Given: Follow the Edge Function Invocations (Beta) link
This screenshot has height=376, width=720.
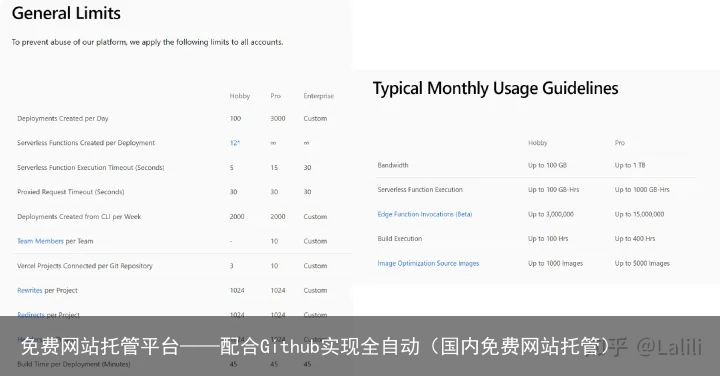Looking at the screenshot, I should coord(425,214).
